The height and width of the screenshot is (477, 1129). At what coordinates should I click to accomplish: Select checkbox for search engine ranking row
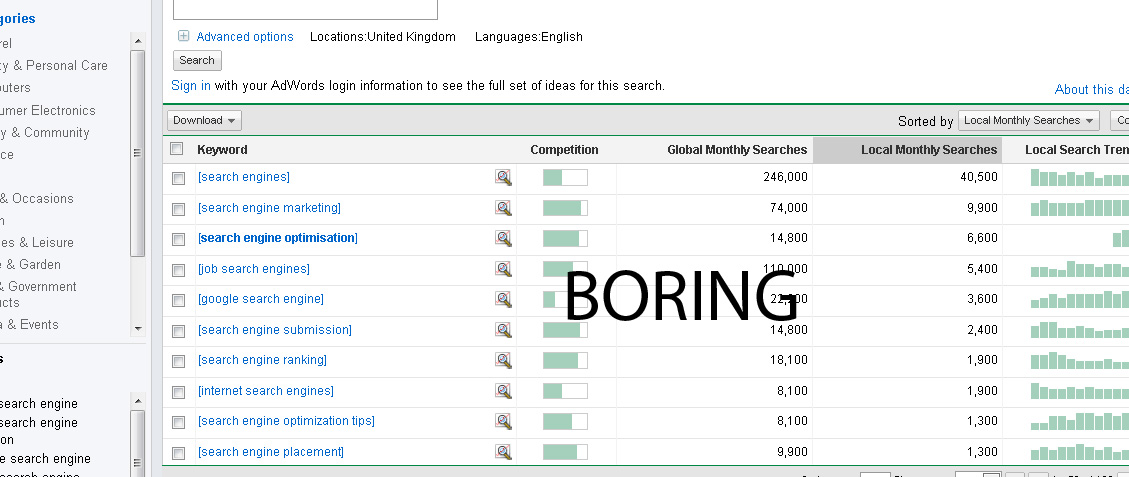178,361
